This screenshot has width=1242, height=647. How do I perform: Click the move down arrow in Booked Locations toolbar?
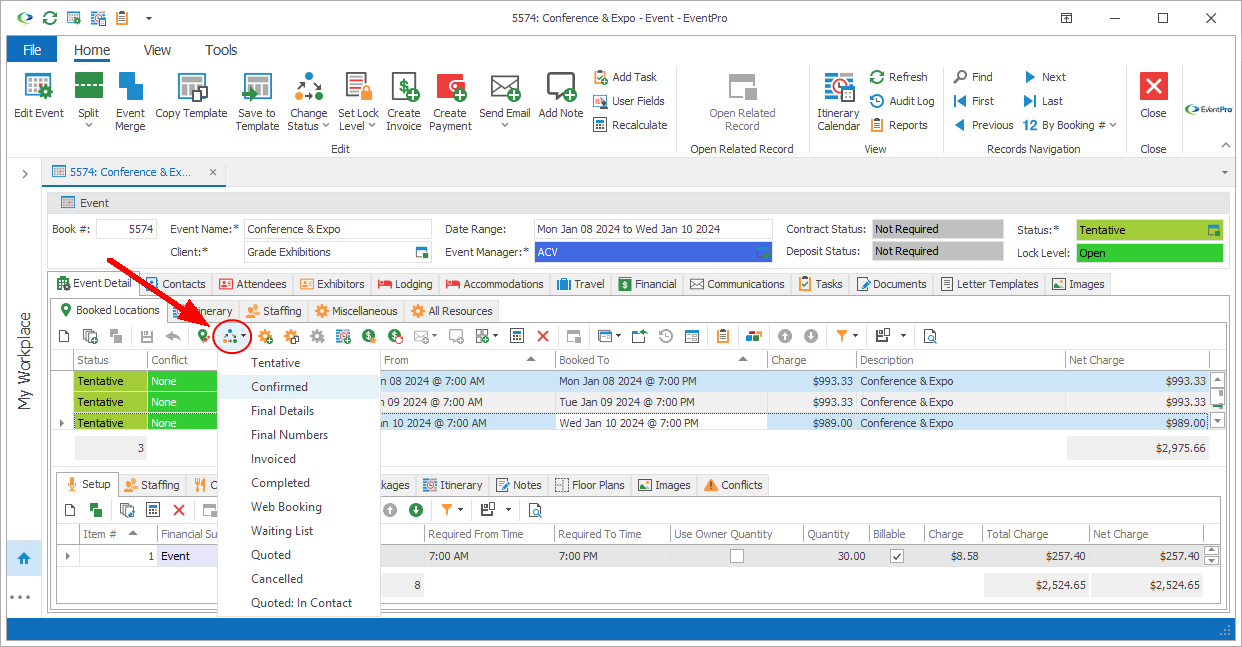click(x=811, y=336)
